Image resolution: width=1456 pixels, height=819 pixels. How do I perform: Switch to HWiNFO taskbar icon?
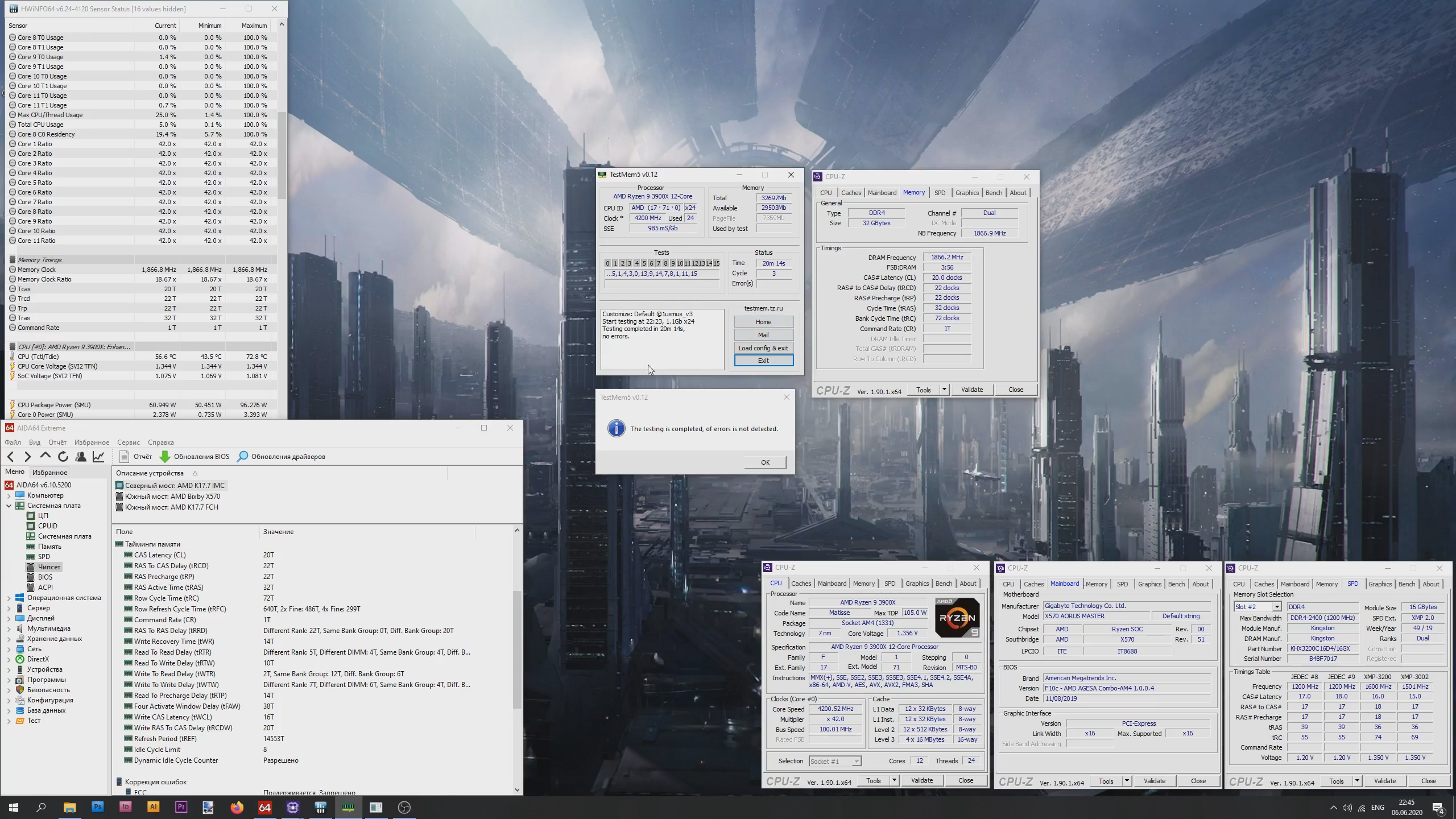point(320,807)
